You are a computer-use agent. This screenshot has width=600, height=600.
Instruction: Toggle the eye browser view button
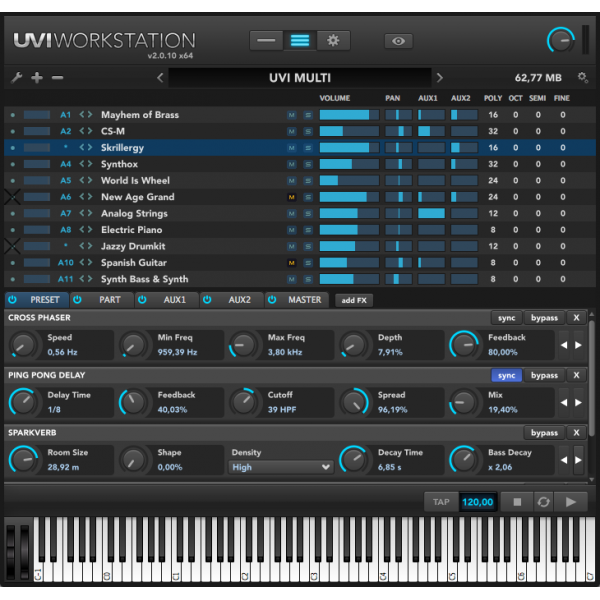click(x=398, y=41)
